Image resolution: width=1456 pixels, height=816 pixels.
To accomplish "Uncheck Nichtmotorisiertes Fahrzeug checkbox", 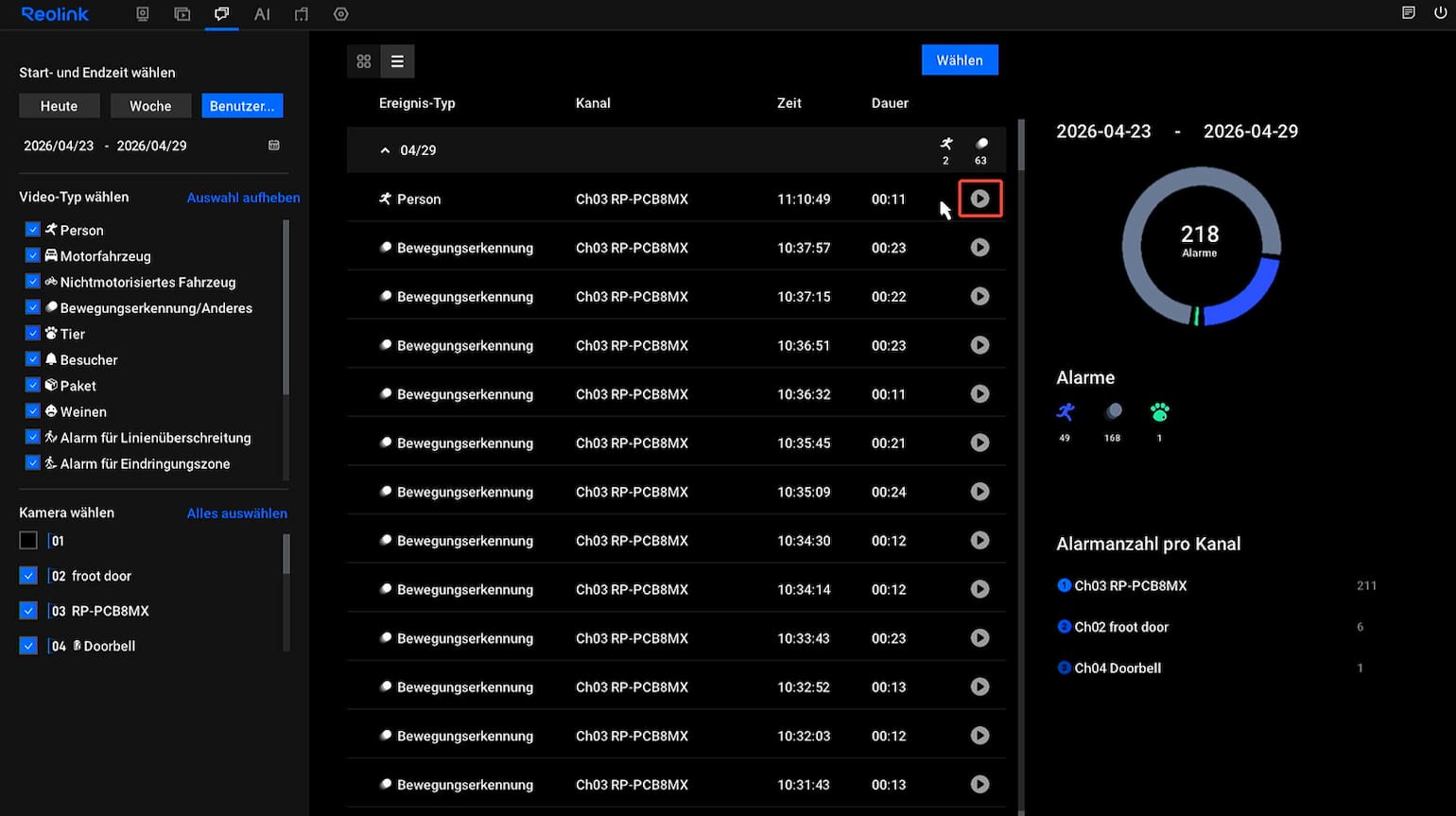I will coord(33,282).
